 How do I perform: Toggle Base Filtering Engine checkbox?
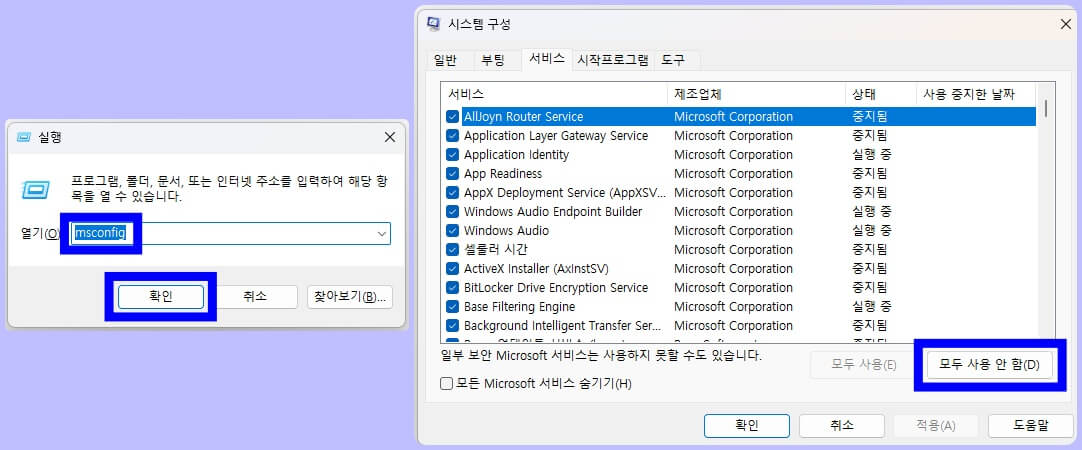click(453, 306)
